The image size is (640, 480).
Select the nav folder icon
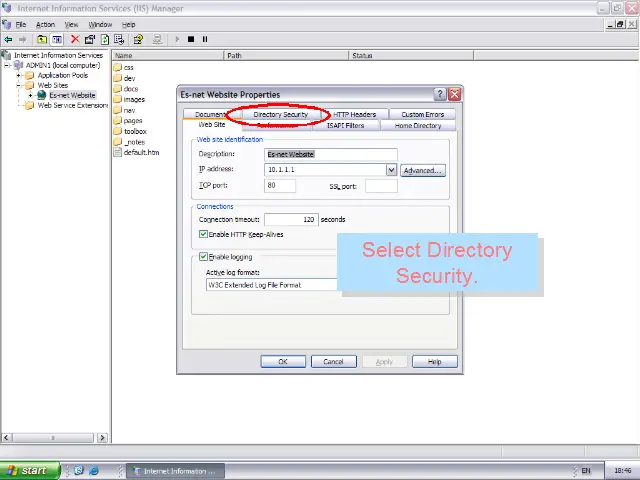tap(118, 109)
